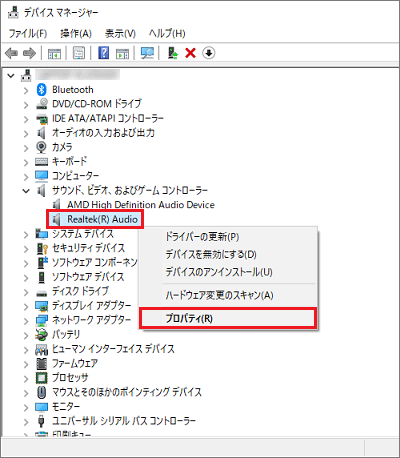Choose プロパティ(R) from context menu

pos(228,318)
